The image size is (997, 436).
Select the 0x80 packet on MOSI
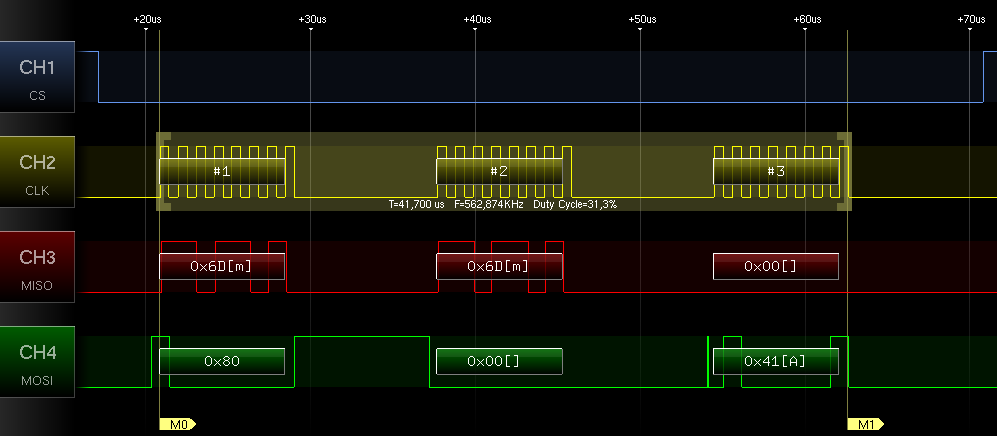(222, 361)
